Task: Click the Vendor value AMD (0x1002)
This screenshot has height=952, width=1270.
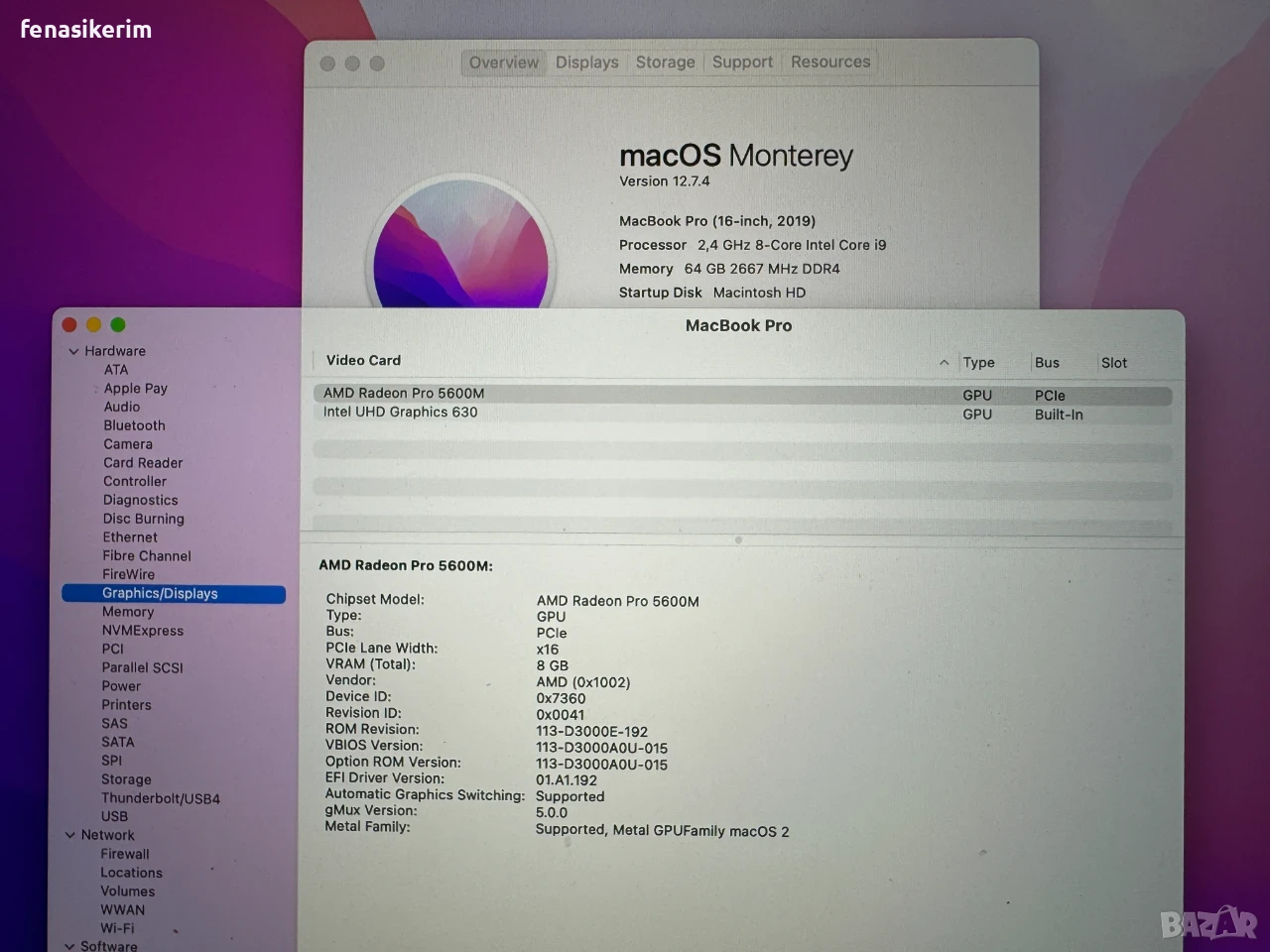Action: (x=583, y=682)
